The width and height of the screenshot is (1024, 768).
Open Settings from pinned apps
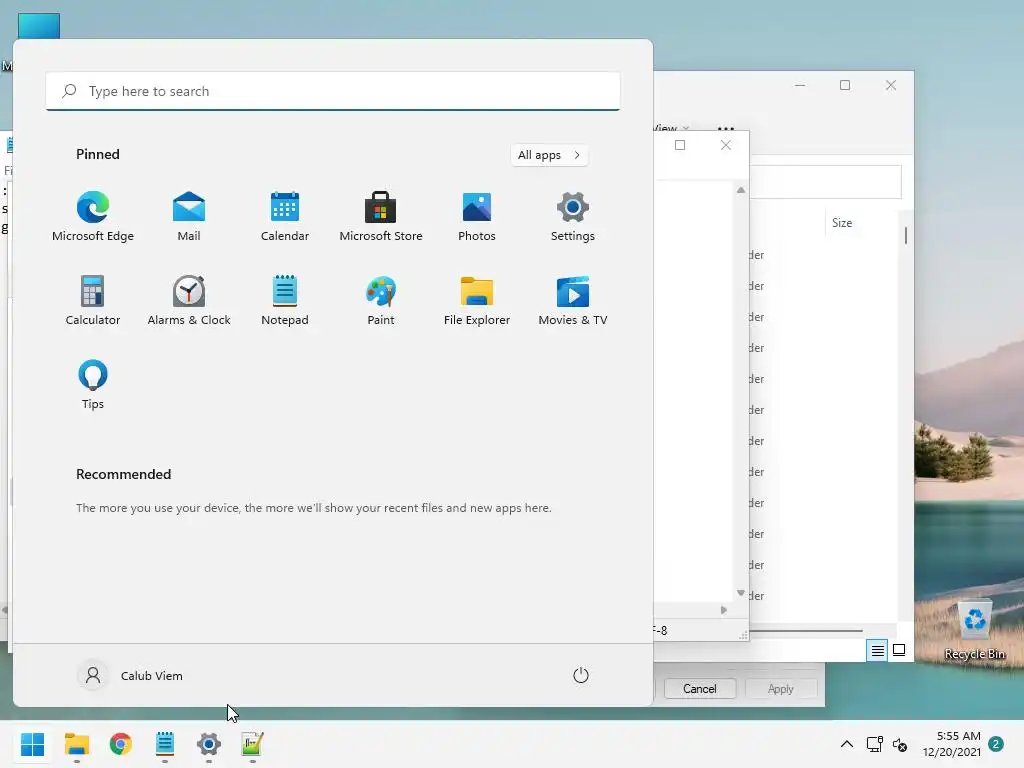(x=573, y=217)
